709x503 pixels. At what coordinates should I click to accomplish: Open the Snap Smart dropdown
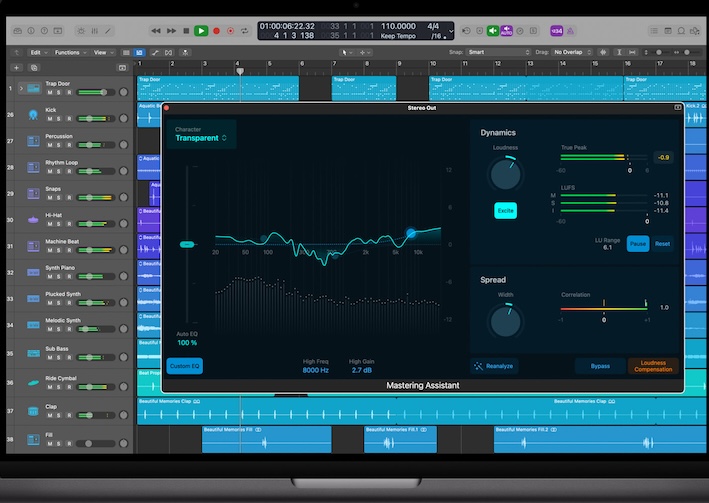pyautogui.click(x=498, y=52)
